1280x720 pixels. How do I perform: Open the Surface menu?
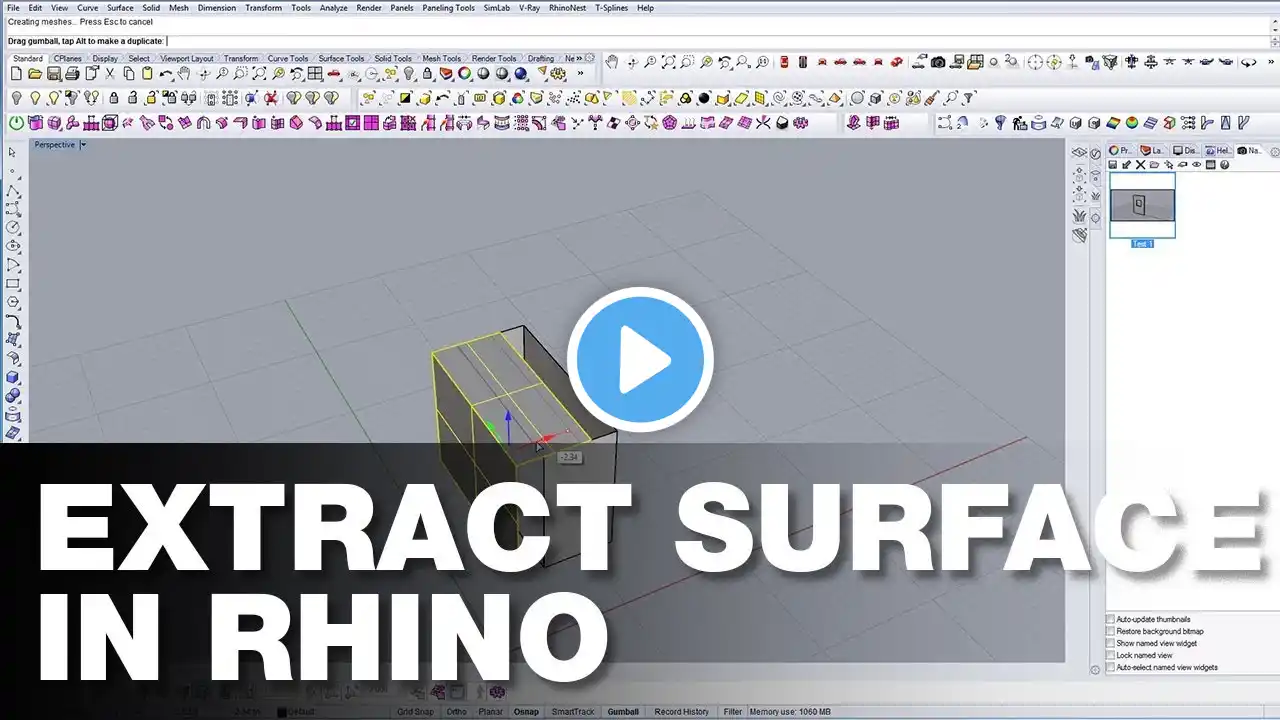pos(120,8)
